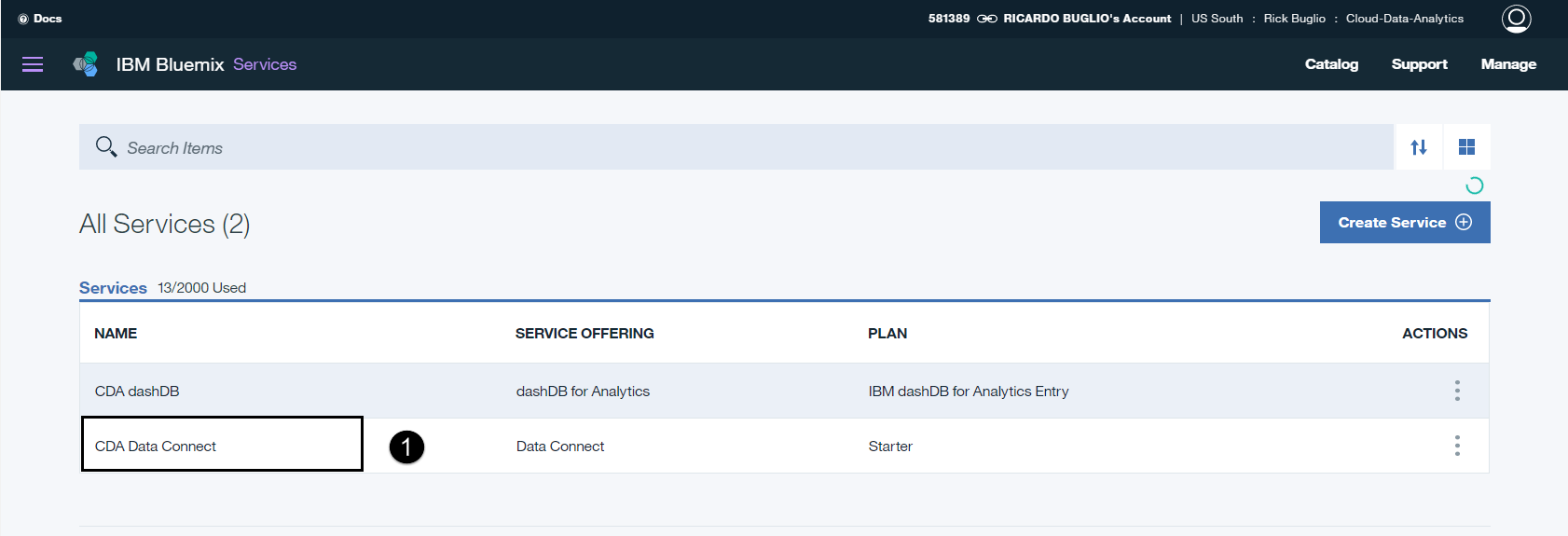Switch to grid tile view icon
Screen dimensions: 1568x536
tap(1466, 147)
